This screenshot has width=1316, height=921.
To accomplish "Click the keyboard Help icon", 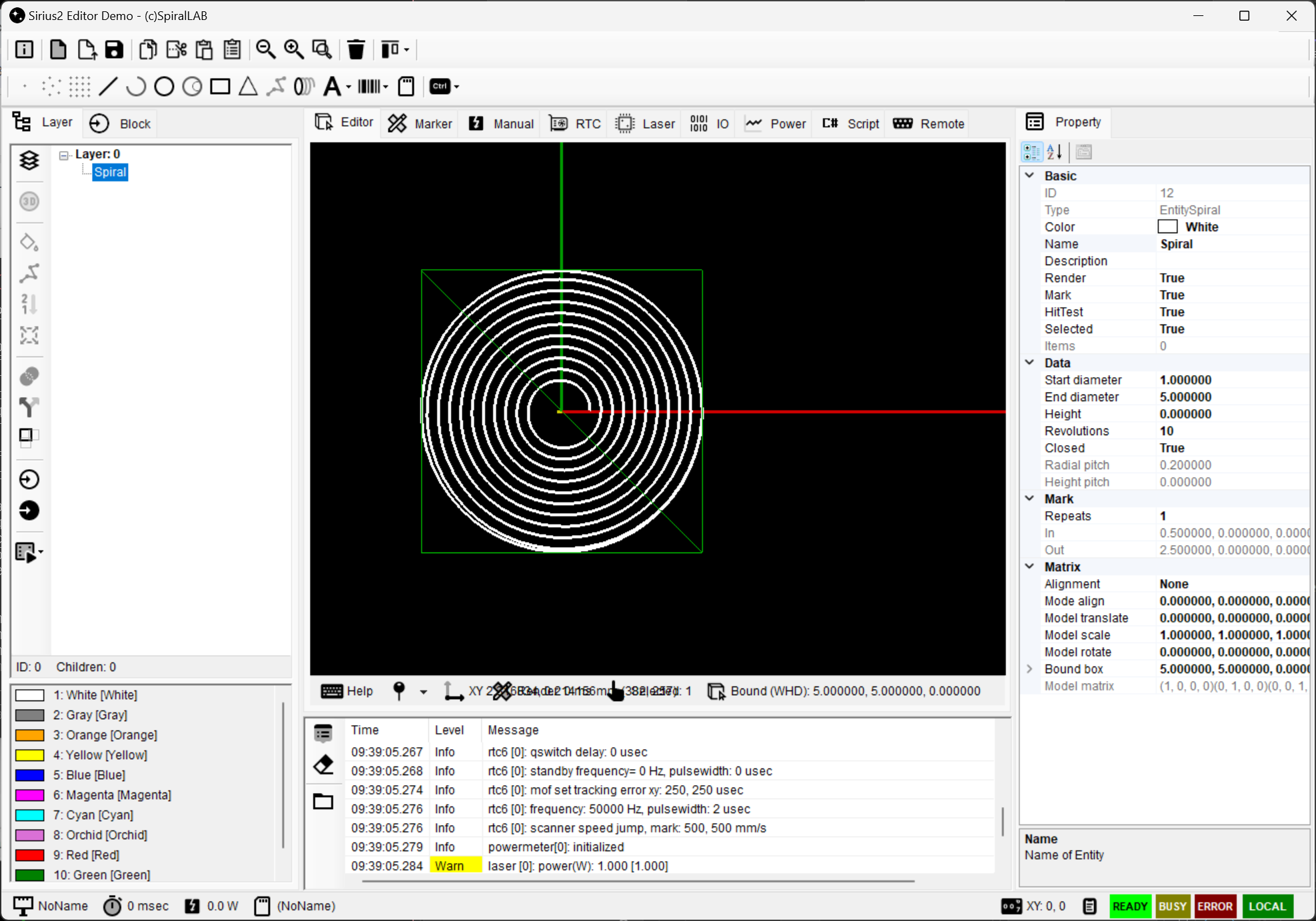I will (x=332, y=691).
